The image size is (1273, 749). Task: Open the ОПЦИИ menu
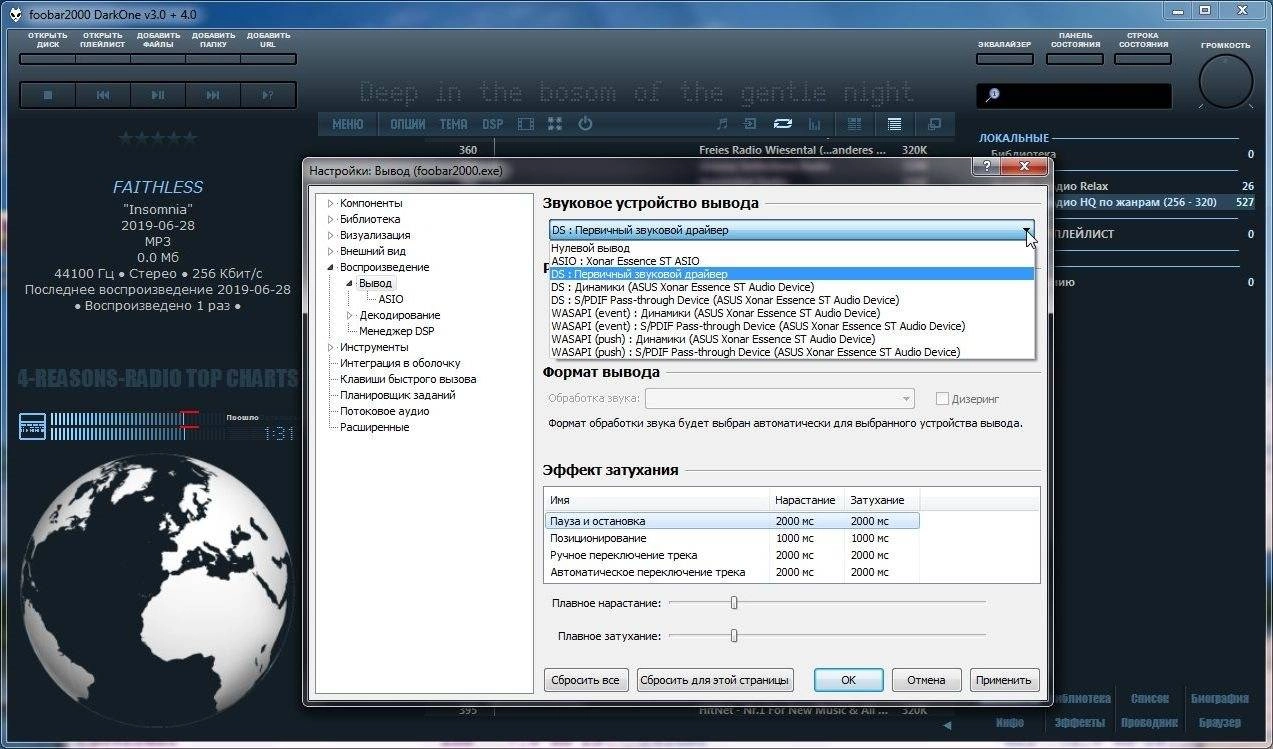coord(408,124)
